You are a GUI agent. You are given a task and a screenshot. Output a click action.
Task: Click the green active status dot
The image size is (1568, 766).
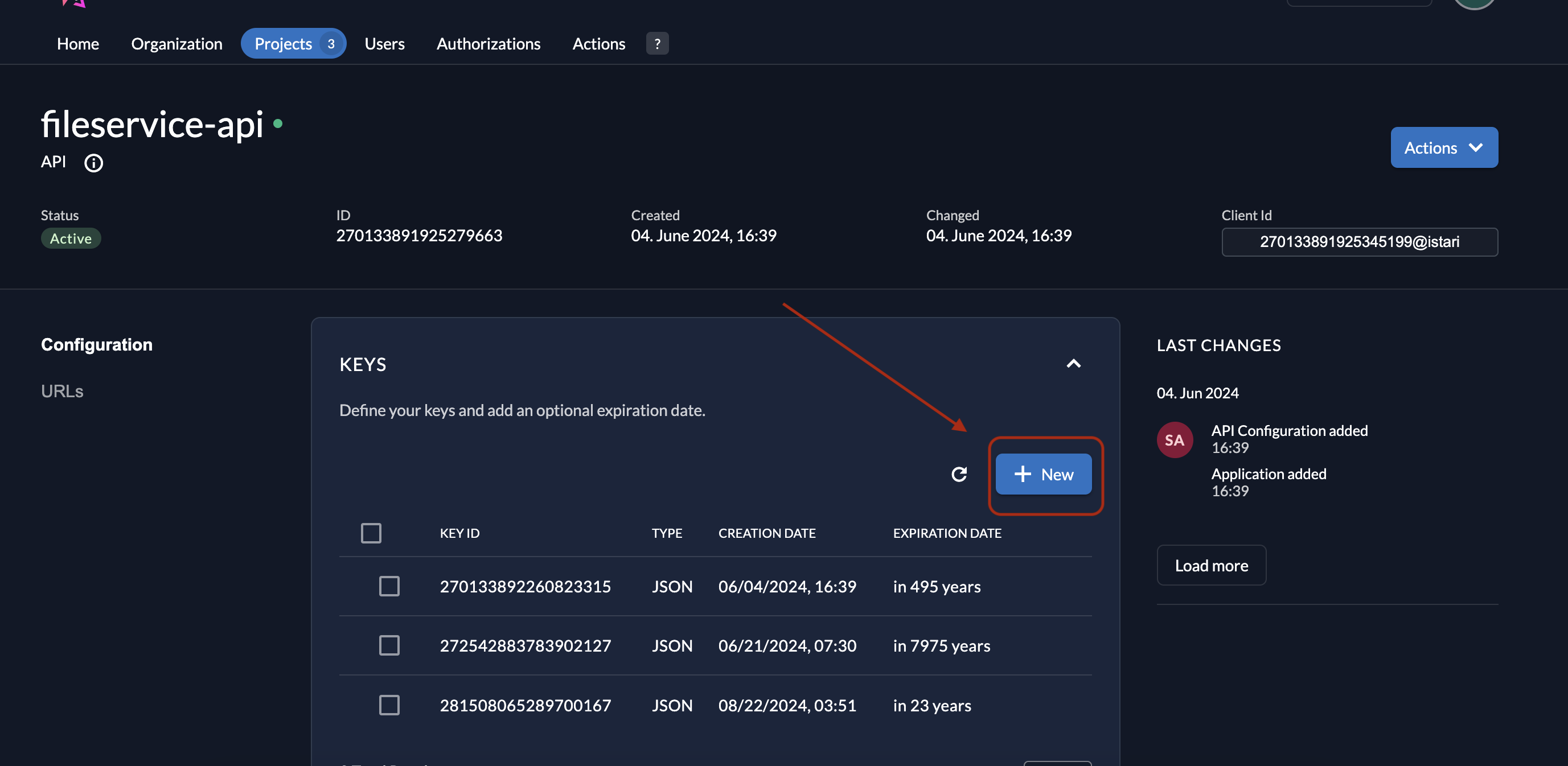tap(278, 123)
